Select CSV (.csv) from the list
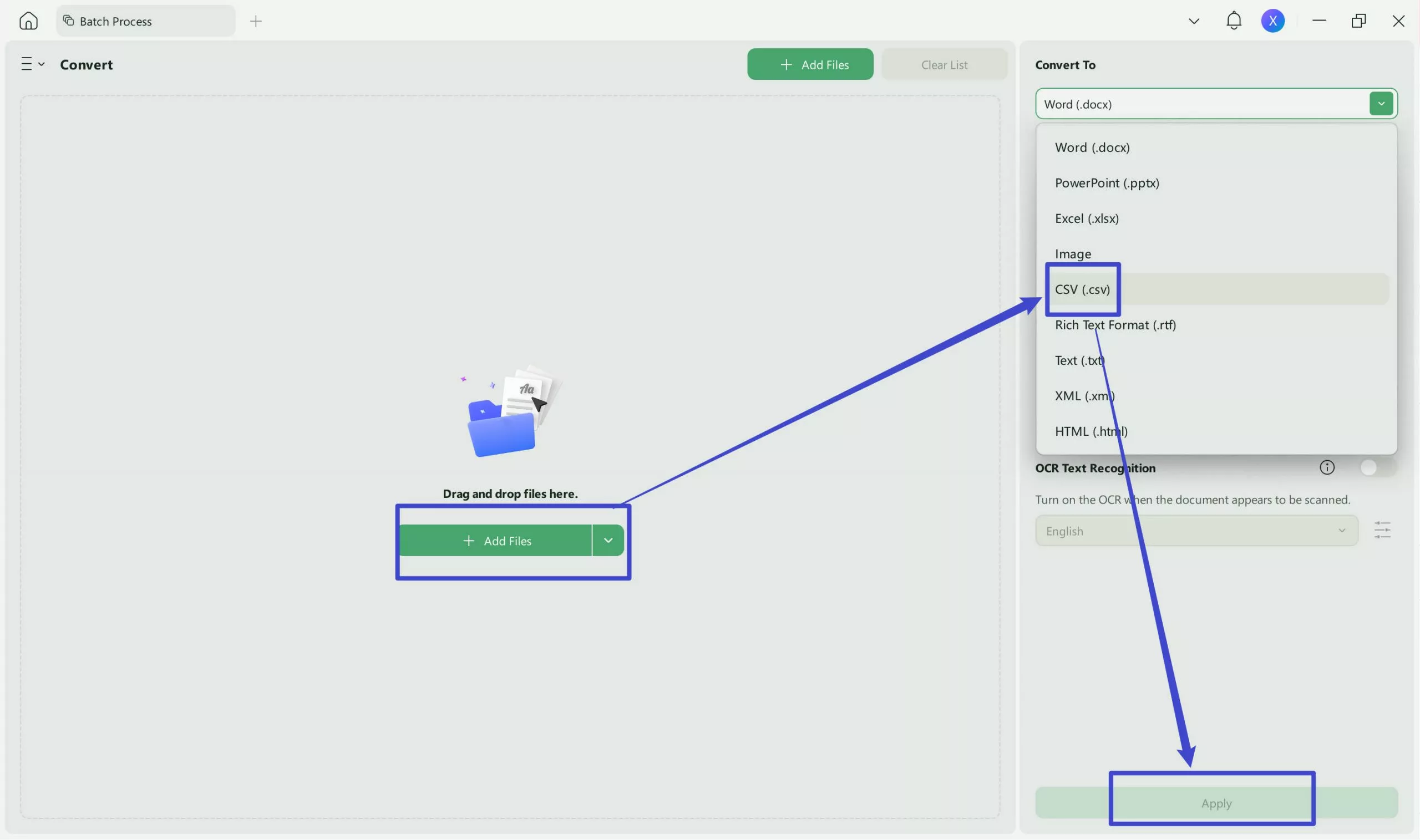The image size is (1420, 840). [x=1082, y=289]
